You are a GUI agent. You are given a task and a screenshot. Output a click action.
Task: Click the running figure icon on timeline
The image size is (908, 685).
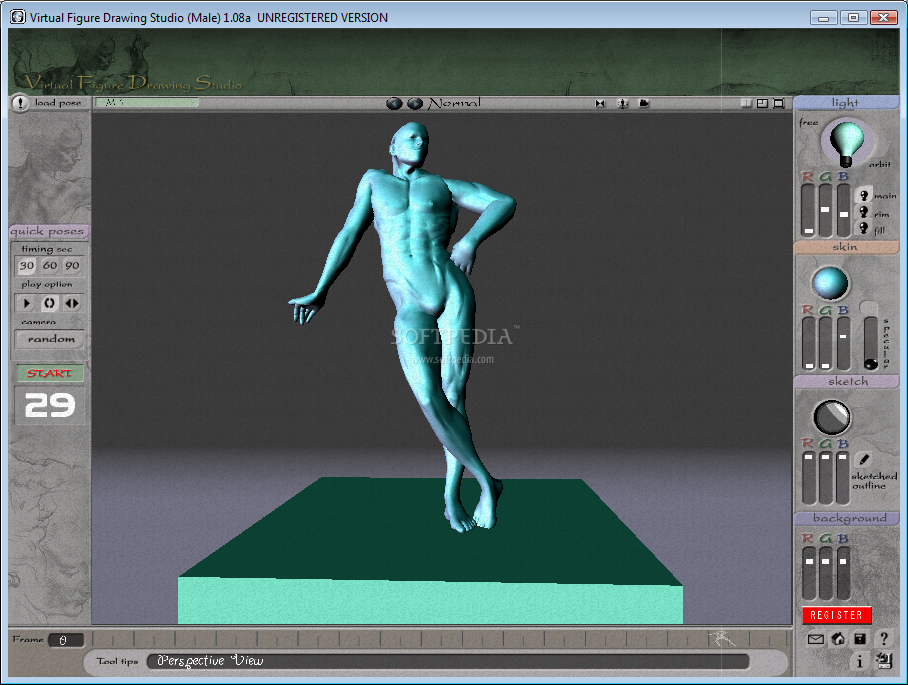(723, 638)
